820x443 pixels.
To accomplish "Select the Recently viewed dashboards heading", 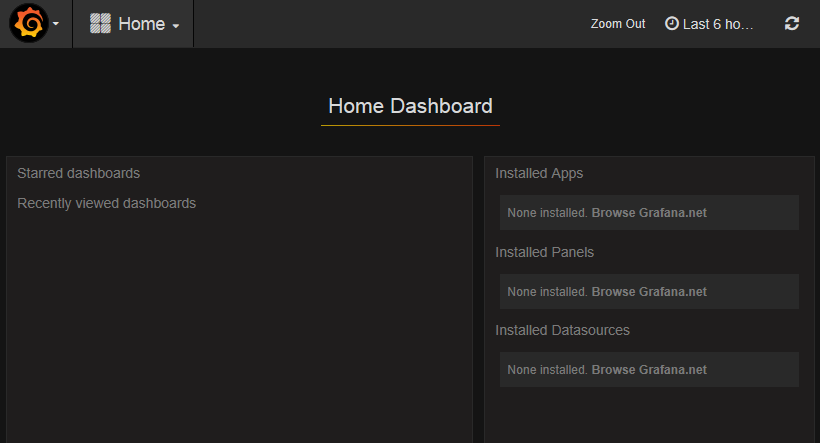I will [107, 203].
